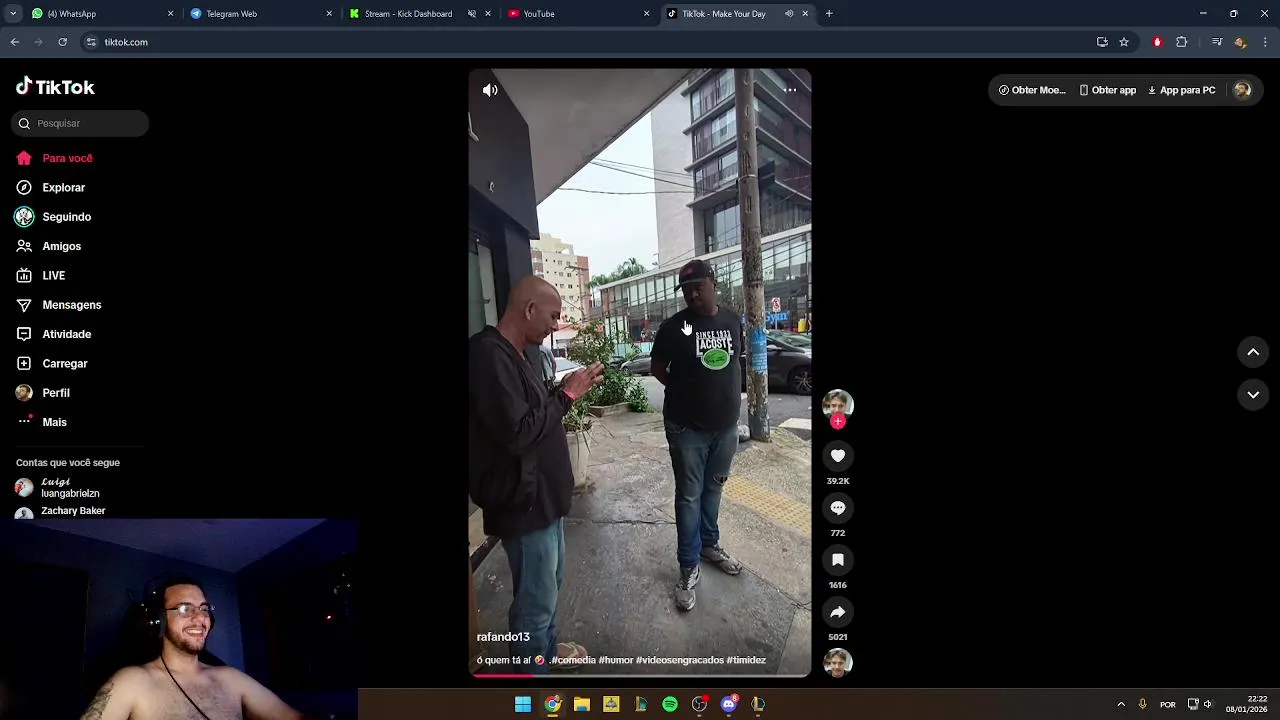Show hidden system tray icons
Image resolution: width=1280 pixels, height=720 pixels.
click(x=1121, y=704)
